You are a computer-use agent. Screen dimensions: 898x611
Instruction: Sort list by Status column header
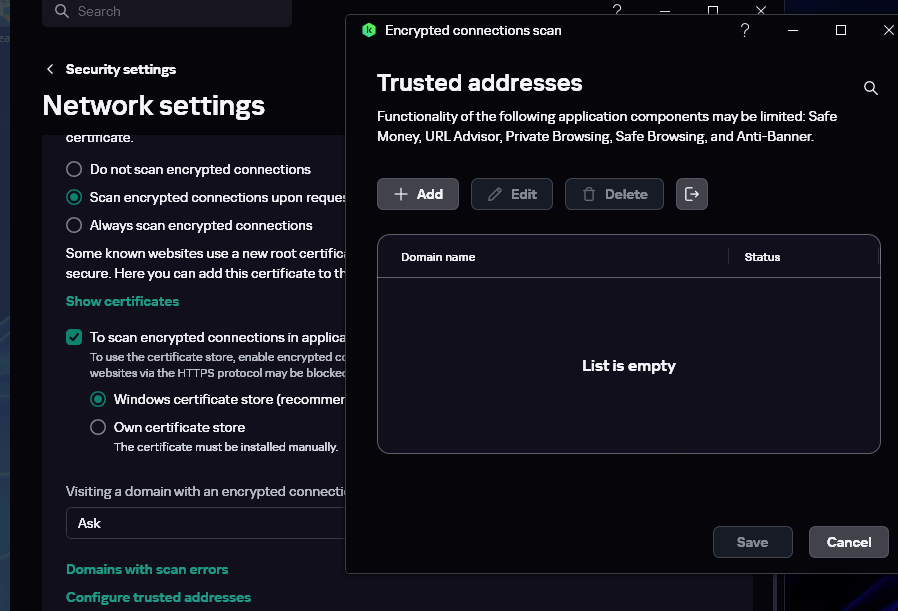762,257
